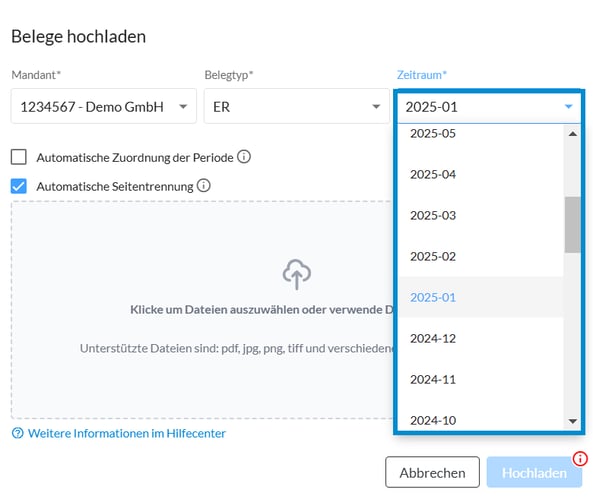The image size is (593, 499).
Task: Uncheck Automatische Seitentrennung checkbox
Action: pyautogui.click(x=19, y=186)
